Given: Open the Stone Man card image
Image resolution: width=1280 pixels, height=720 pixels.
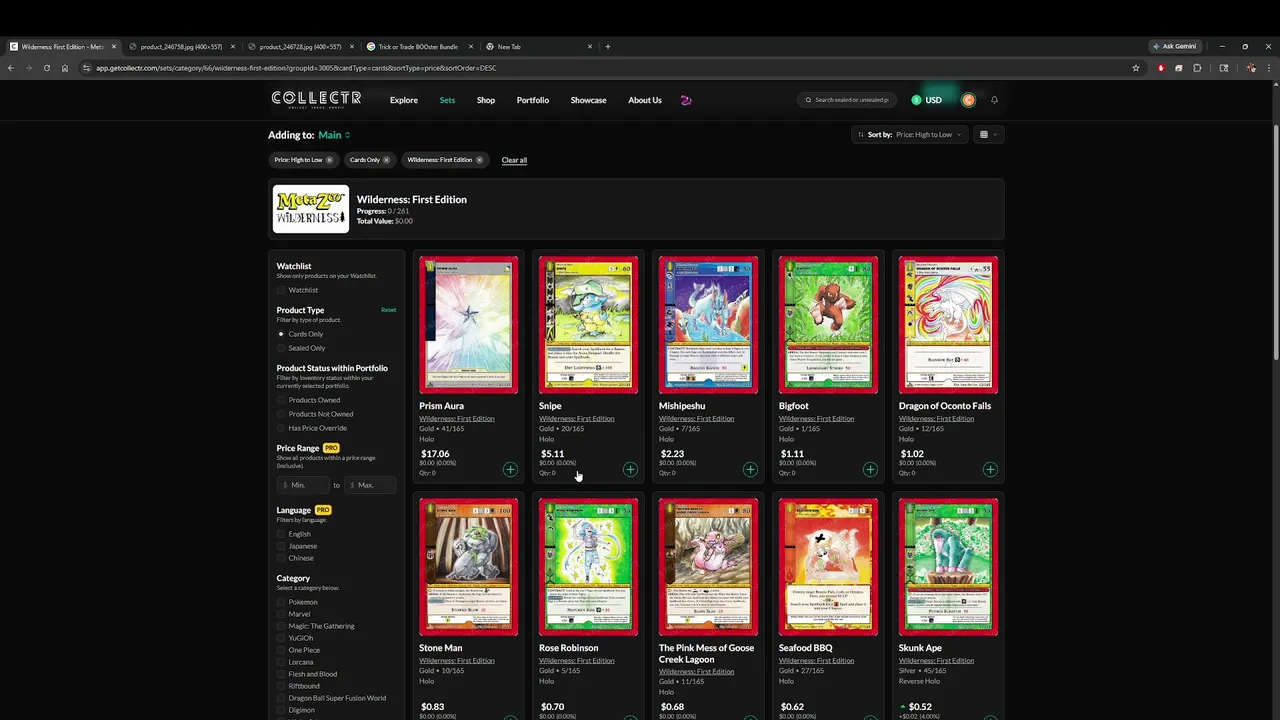Looking at the screenshot, I should pos(469,566).
